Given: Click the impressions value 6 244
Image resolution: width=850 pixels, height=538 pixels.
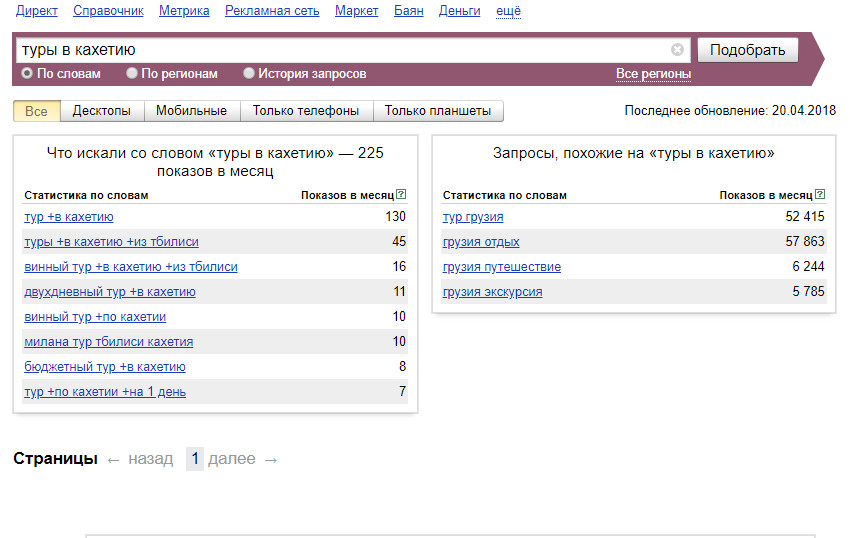Looking at the screenshot, I should point(808,266).
